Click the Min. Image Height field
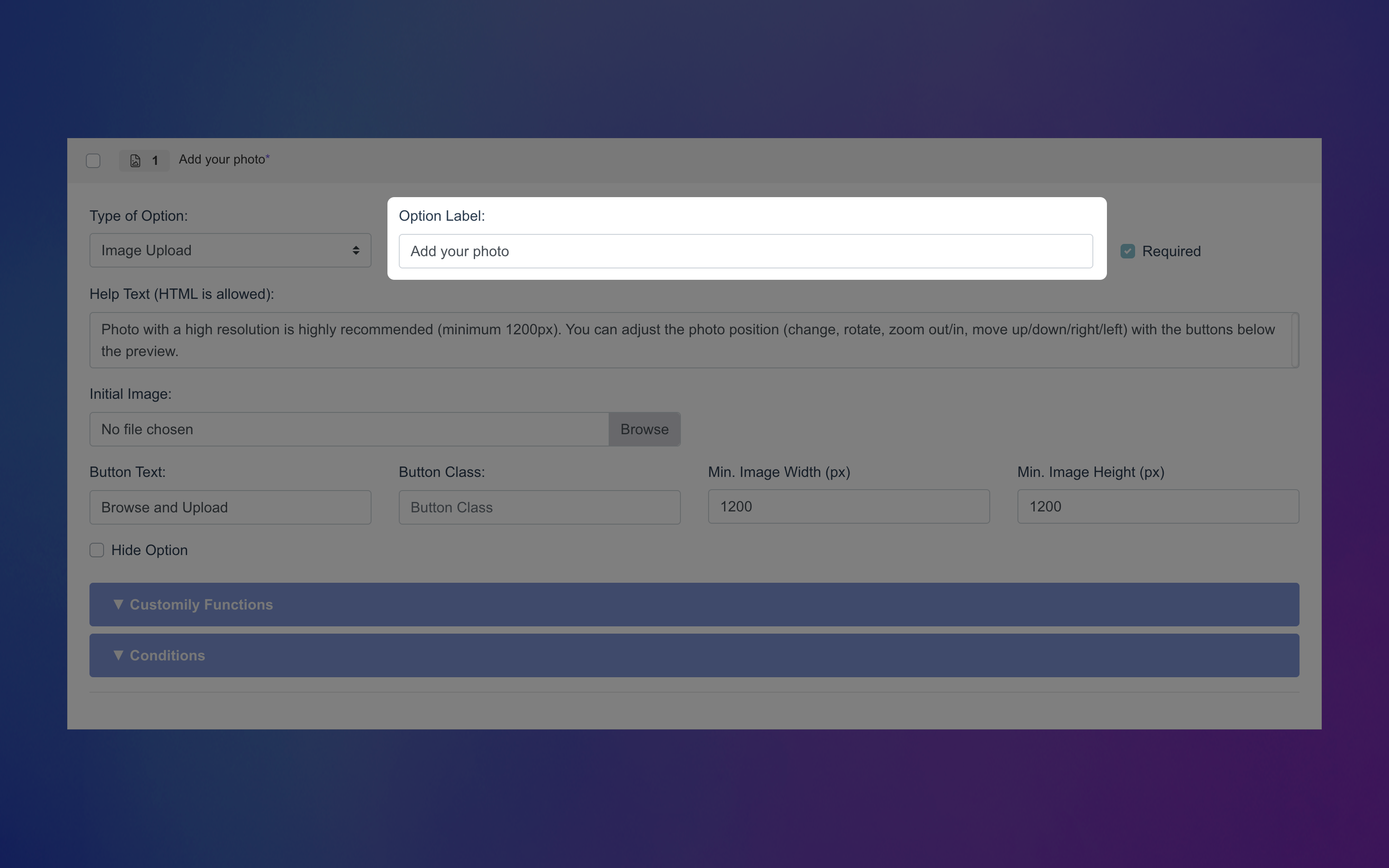 coord(1157,506)
